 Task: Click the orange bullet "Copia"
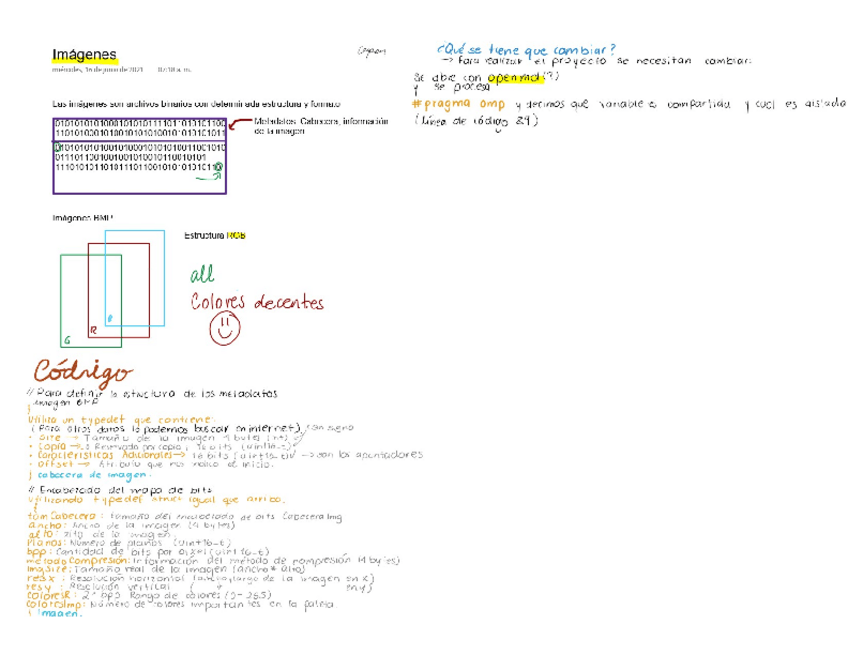pos(52,447)
